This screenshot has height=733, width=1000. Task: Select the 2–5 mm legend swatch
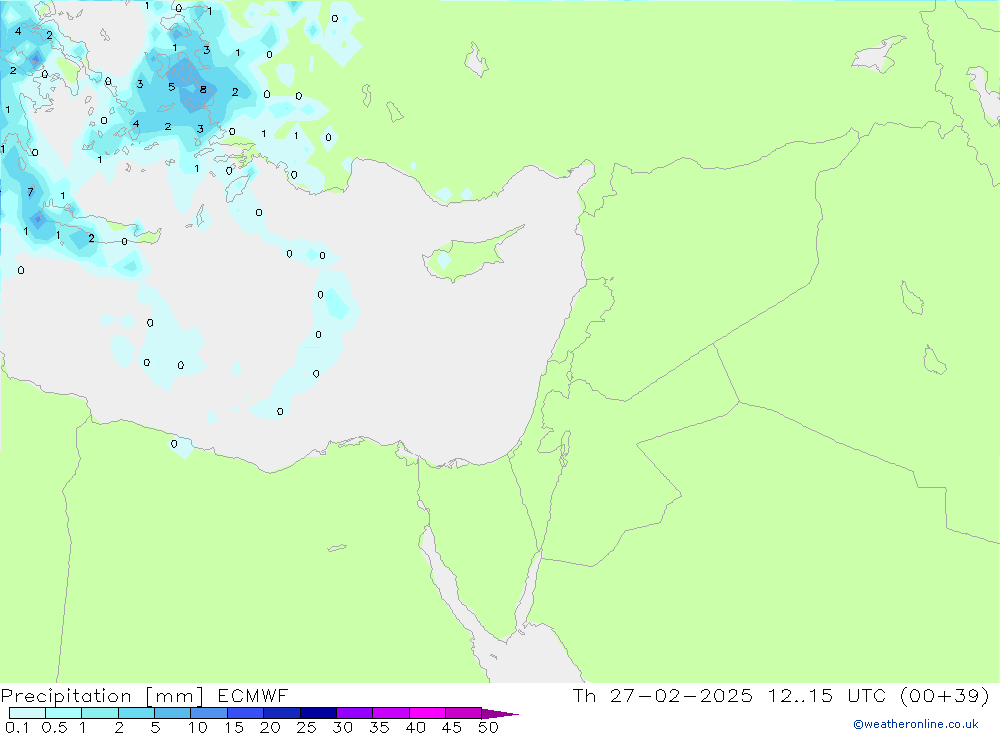[x=136, y=713]
